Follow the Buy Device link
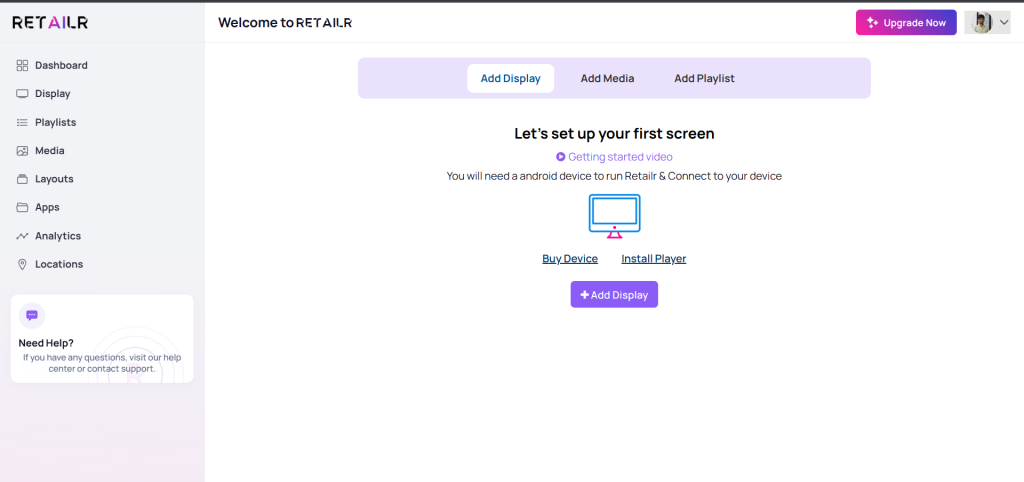The image size is (1024, 482). point(570,259)
